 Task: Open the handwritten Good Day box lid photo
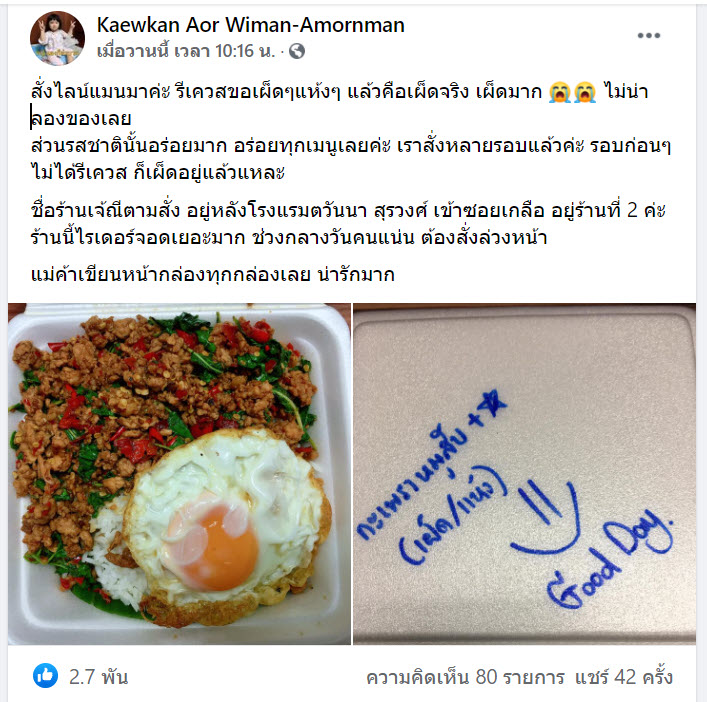pyautogui.click(x=524, y=473)
